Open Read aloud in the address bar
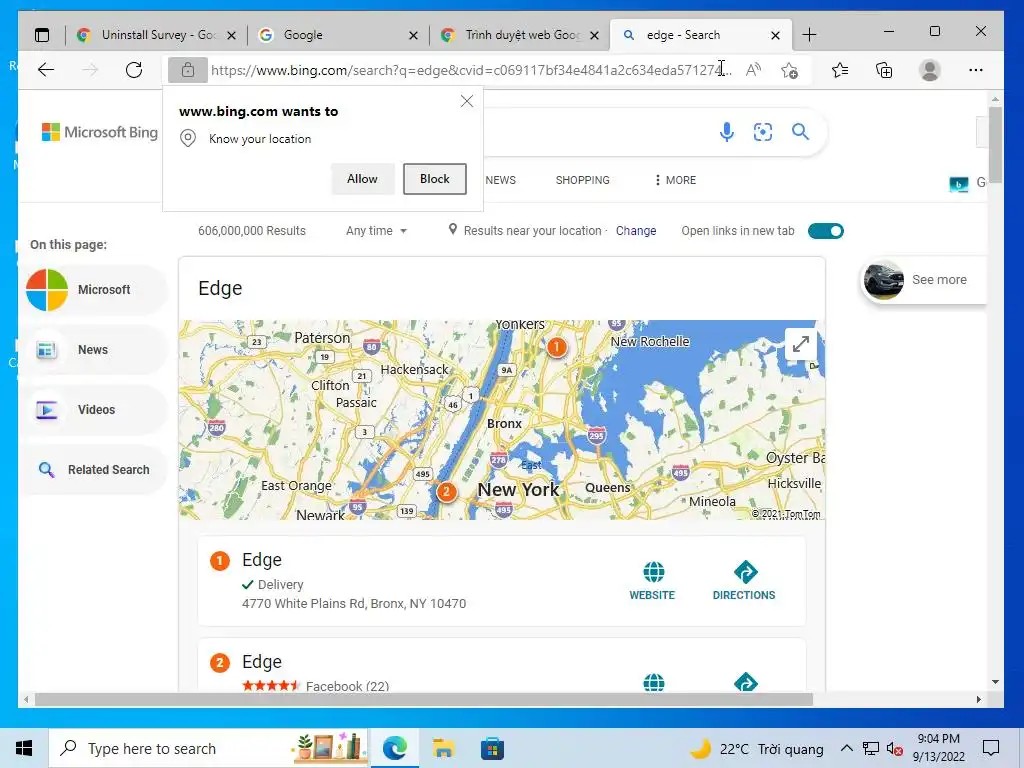Viewport: 1024px width, 768px height. 753,70
